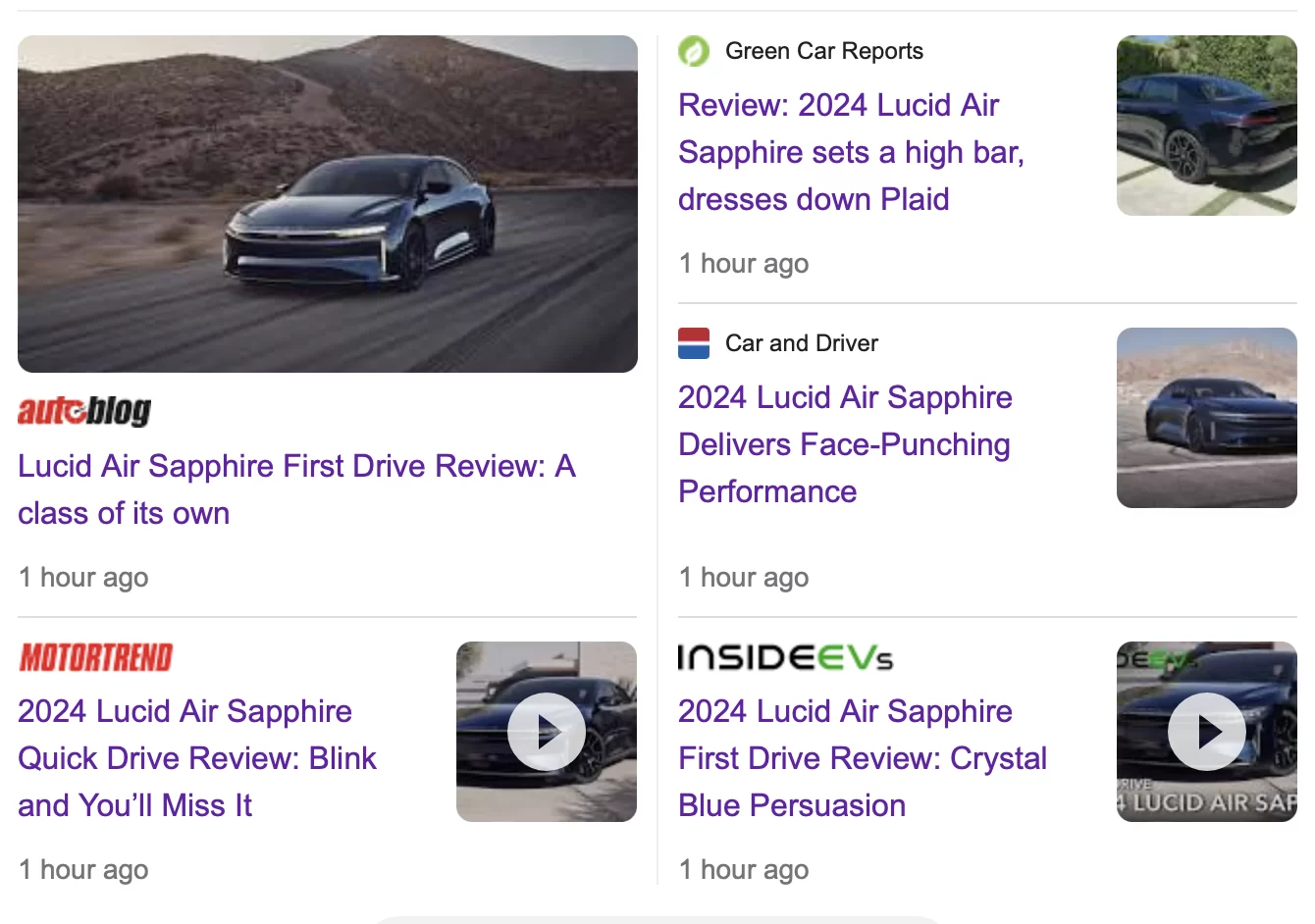This screenshot has width=1315, height=924.
Task: Click the Green Car Reports source name
Action: [824, 51]
